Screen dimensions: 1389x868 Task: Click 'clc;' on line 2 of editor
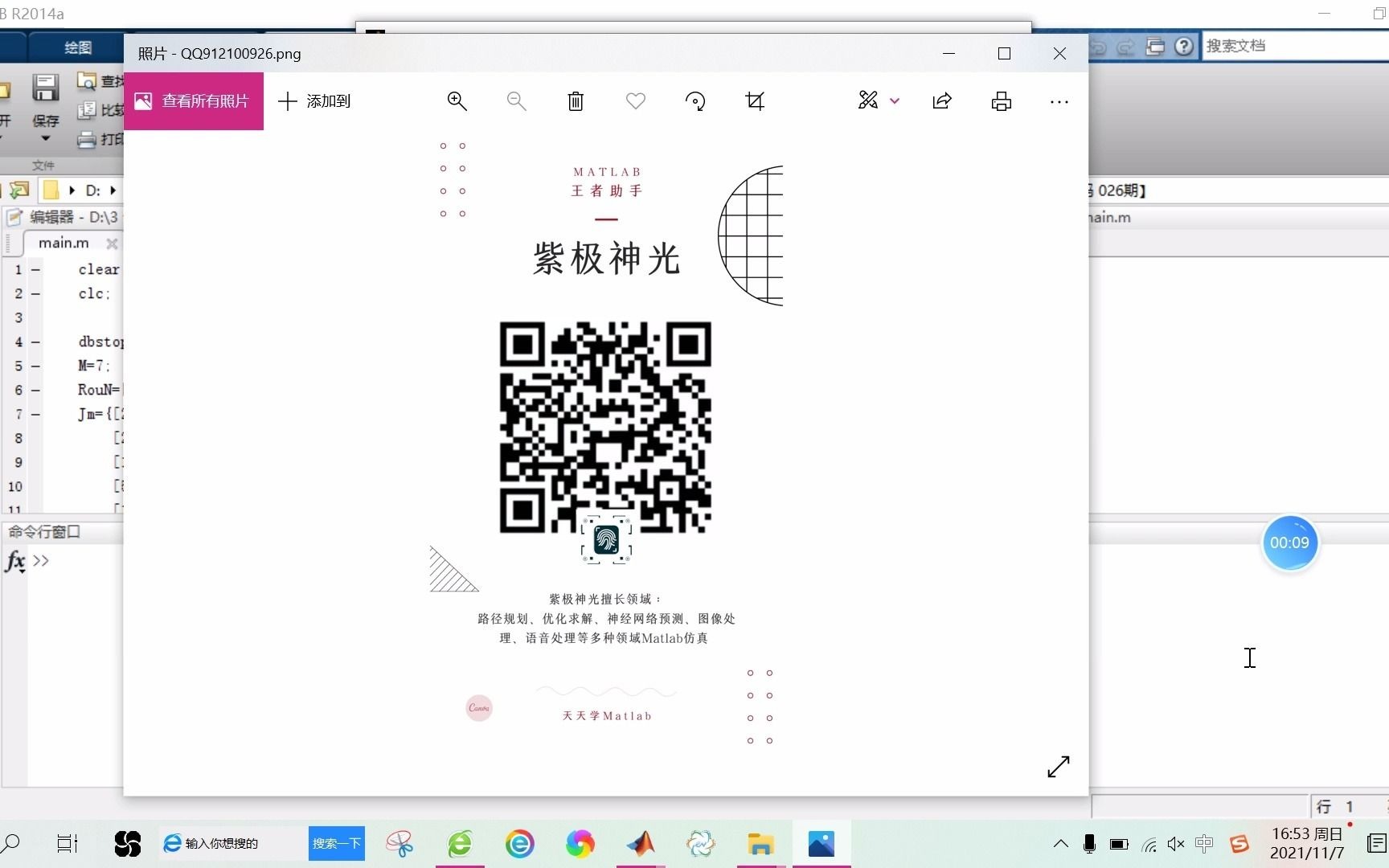[x=94, y=293]
